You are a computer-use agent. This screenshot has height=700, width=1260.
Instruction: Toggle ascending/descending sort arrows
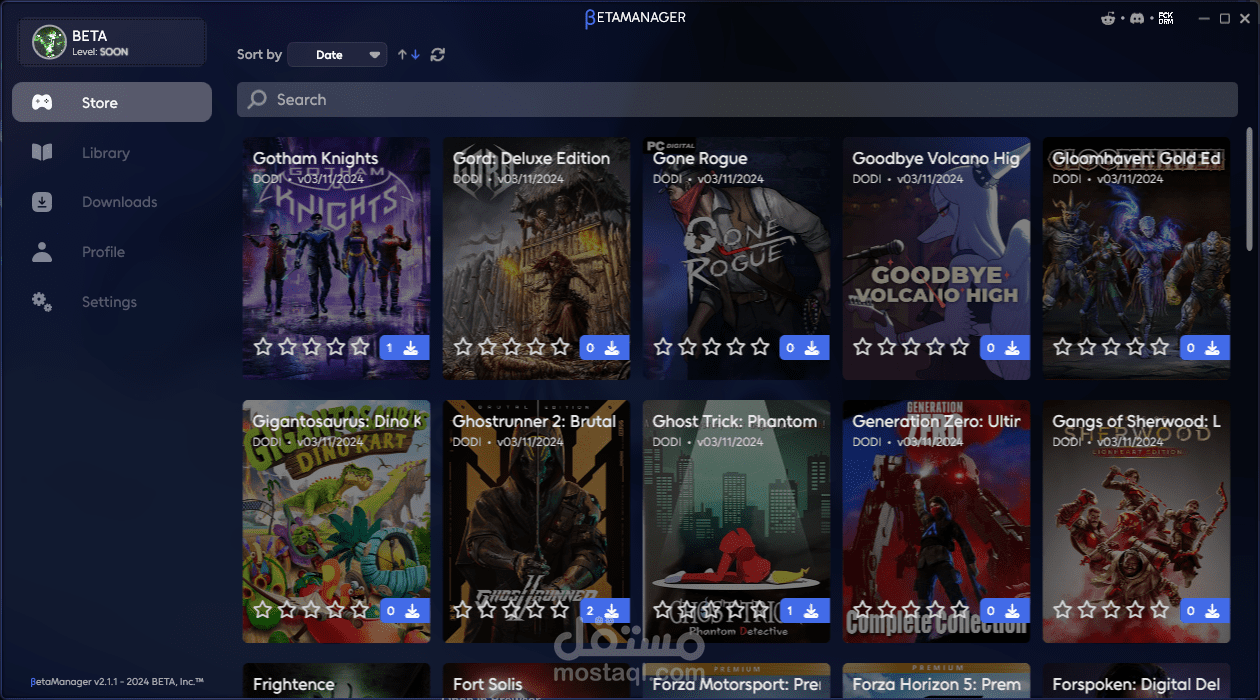click(x=409, y=55)
